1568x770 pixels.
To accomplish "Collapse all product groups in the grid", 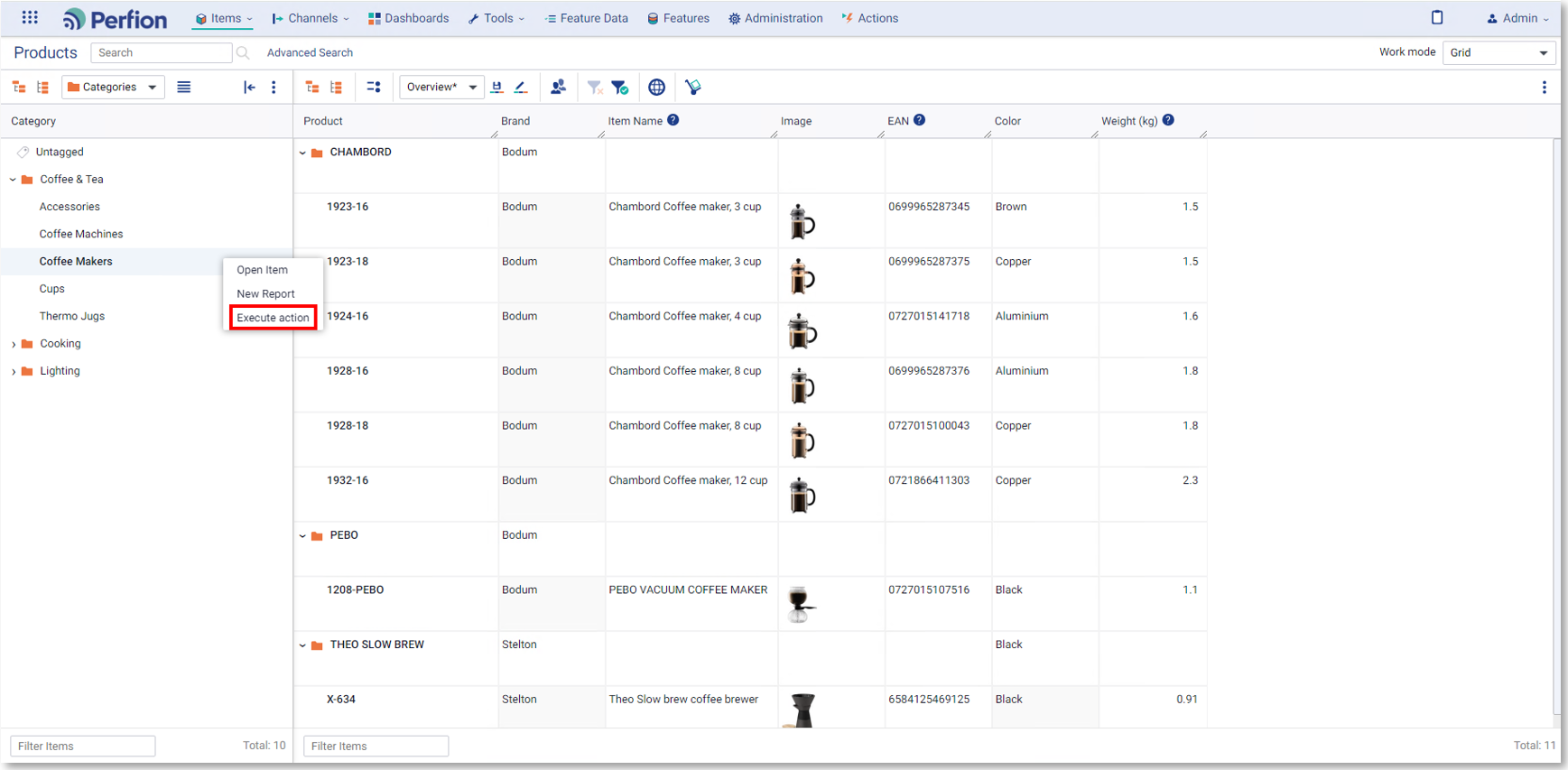I will click(336, 88).
